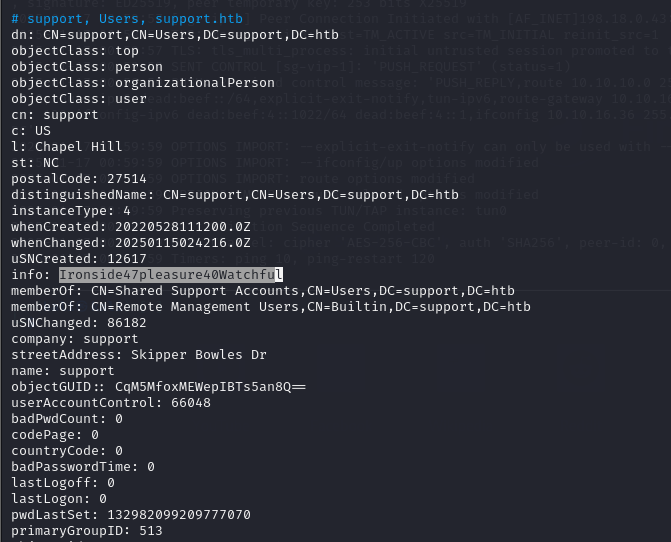Click the "badPasswordTime: 0" line
Screen dimensions: 671x542
coord(82,467)
